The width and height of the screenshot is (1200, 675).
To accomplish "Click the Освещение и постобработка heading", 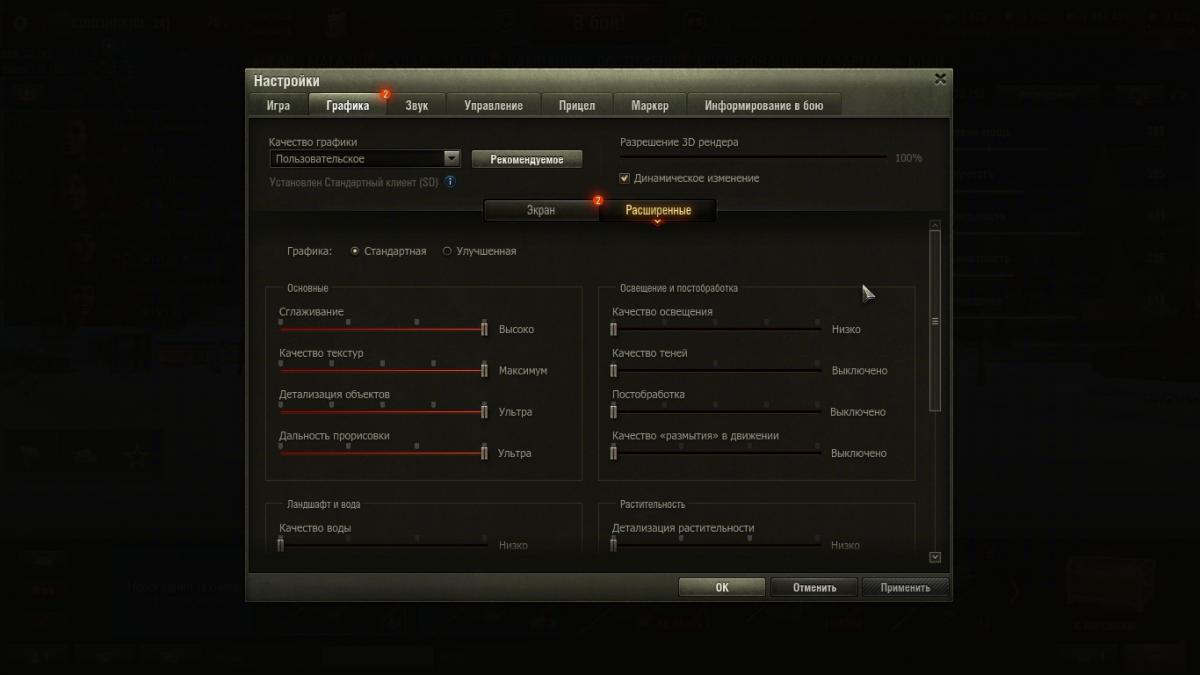I will 679,288.
